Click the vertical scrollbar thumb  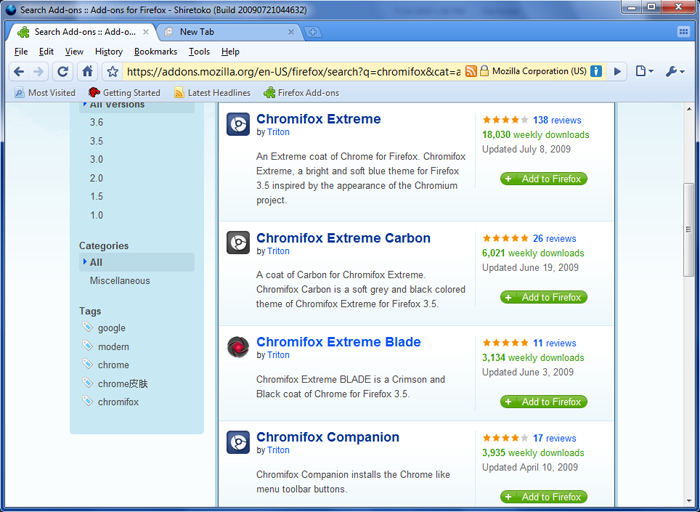pyautogui.click(x=688, y=229)
